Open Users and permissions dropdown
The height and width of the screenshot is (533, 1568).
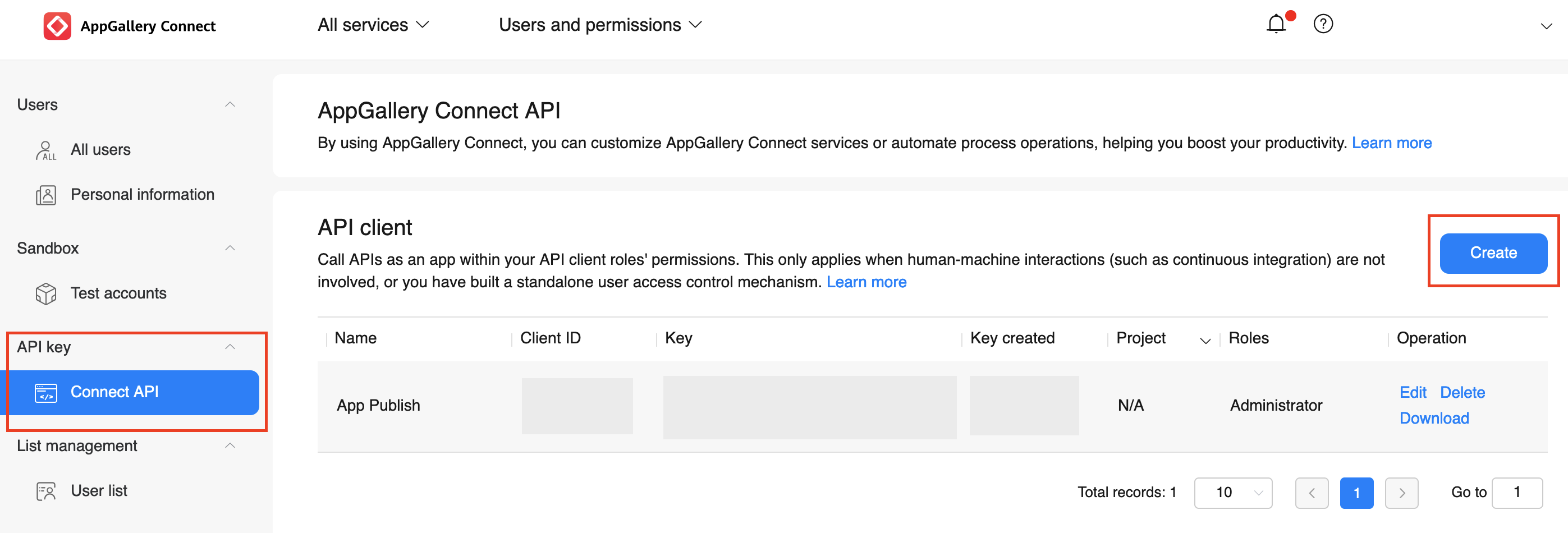pos(600,25)
